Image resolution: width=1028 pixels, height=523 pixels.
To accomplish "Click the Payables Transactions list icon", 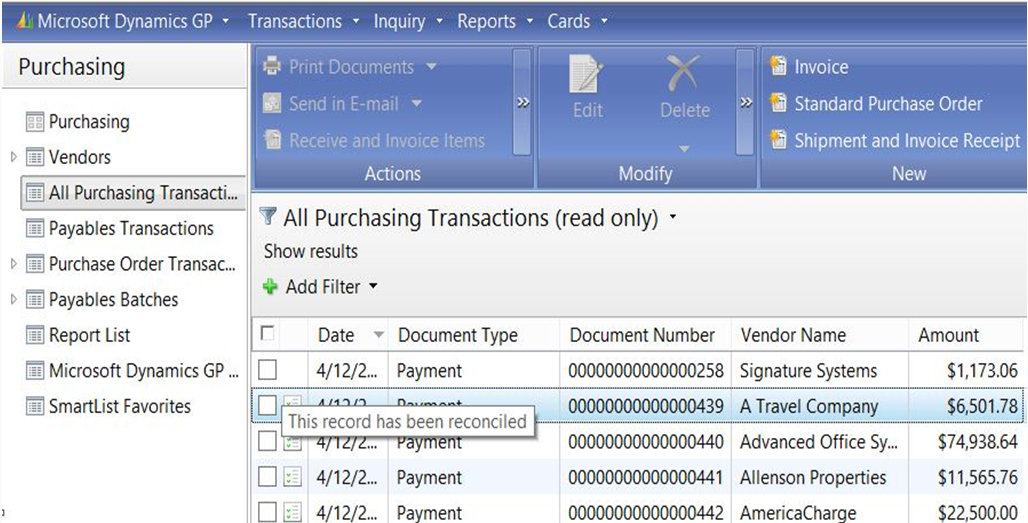I will click(35, 229).
